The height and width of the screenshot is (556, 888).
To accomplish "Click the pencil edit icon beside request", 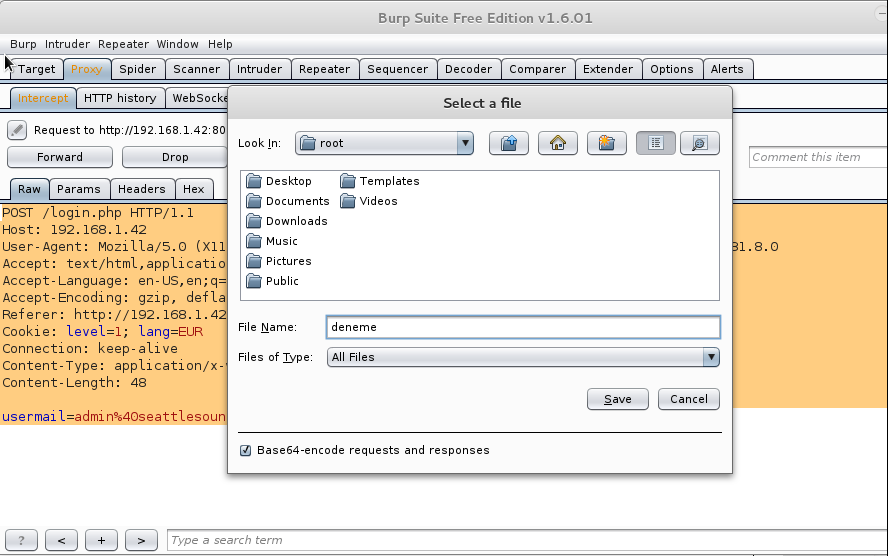I will click(x=17, y=130).
